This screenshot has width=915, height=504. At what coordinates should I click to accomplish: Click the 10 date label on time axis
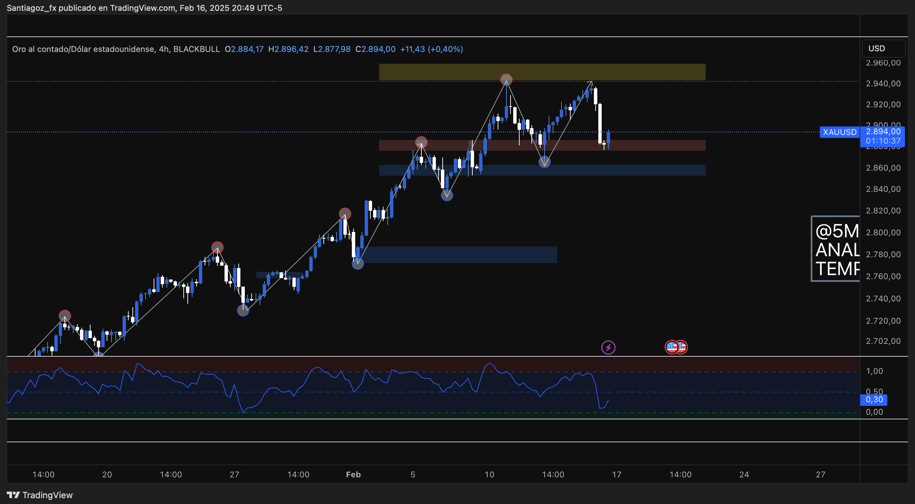[489, 474]
